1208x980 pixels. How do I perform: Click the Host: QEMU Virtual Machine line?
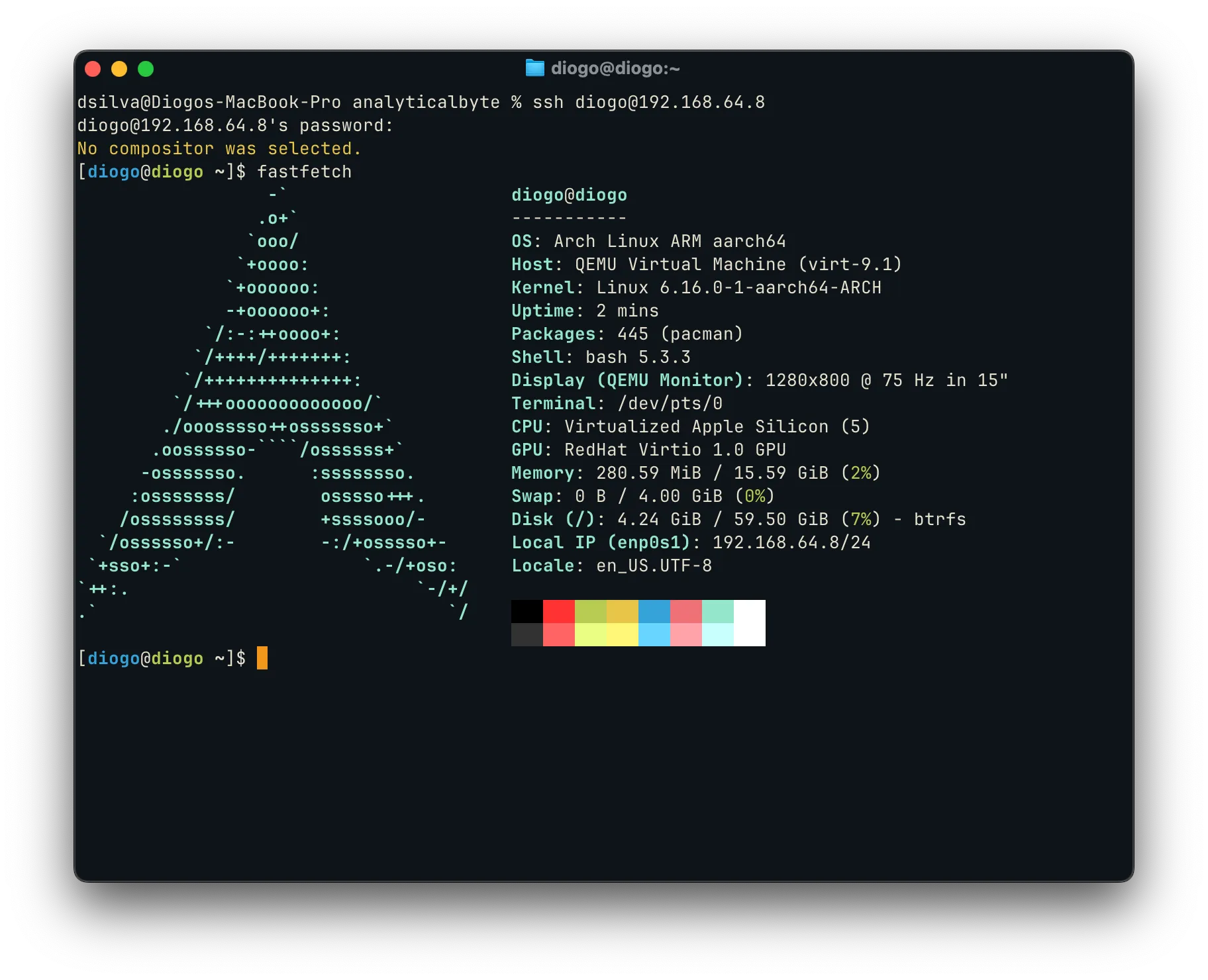707,265
